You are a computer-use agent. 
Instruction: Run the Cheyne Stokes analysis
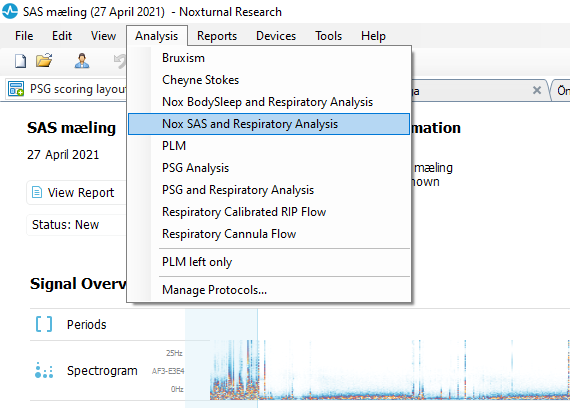click(269, 80)
